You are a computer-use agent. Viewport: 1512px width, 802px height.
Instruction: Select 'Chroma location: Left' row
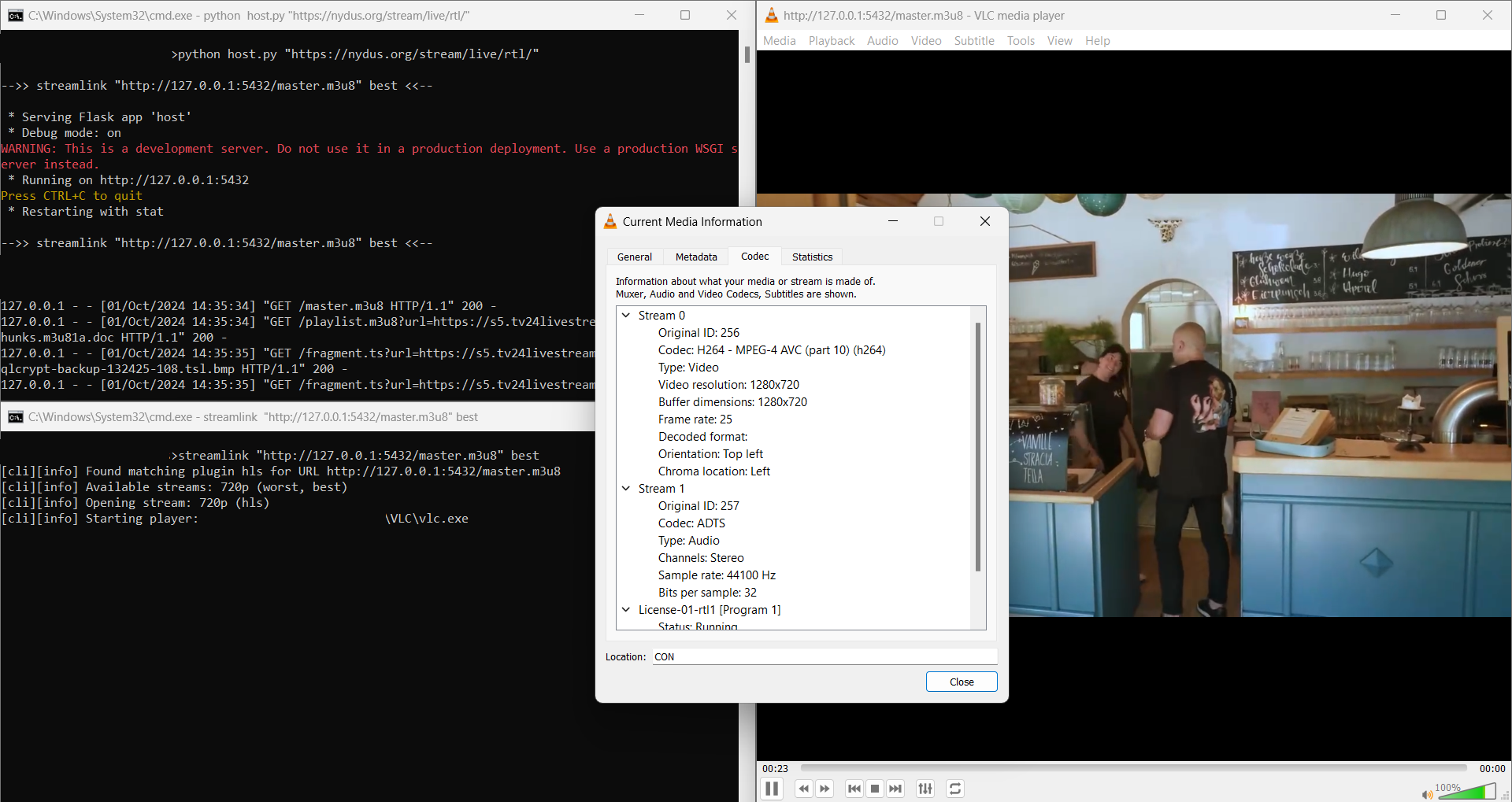point(714,471)
